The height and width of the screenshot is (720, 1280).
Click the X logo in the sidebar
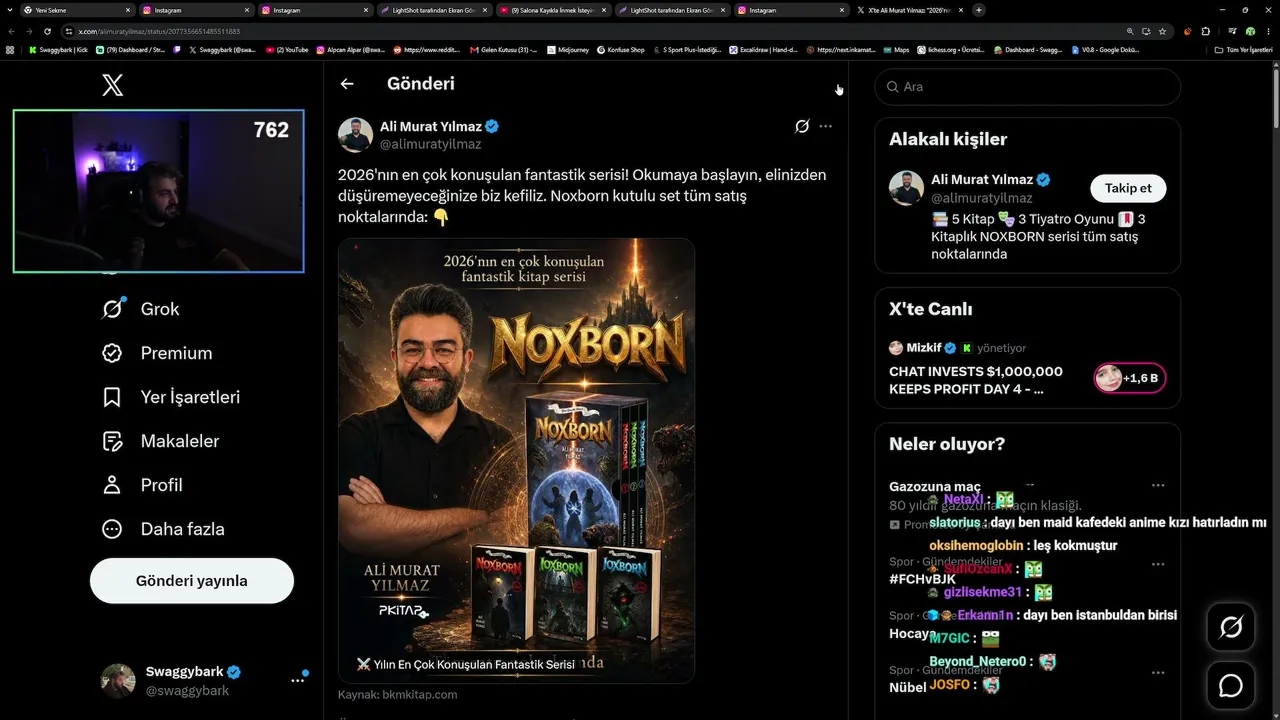(x=113, y=85)
